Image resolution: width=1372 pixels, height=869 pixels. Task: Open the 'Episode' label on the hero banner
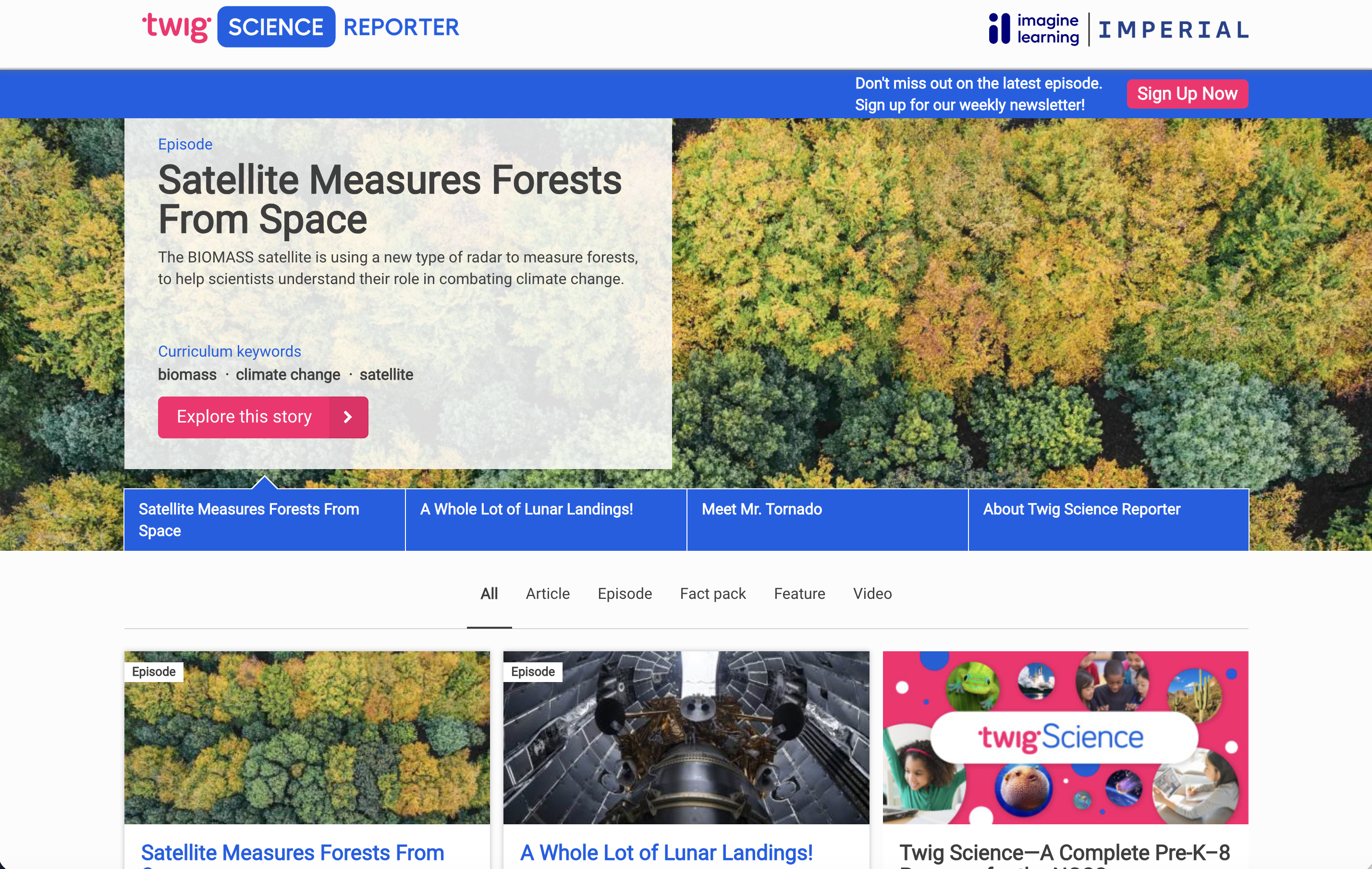184,144
